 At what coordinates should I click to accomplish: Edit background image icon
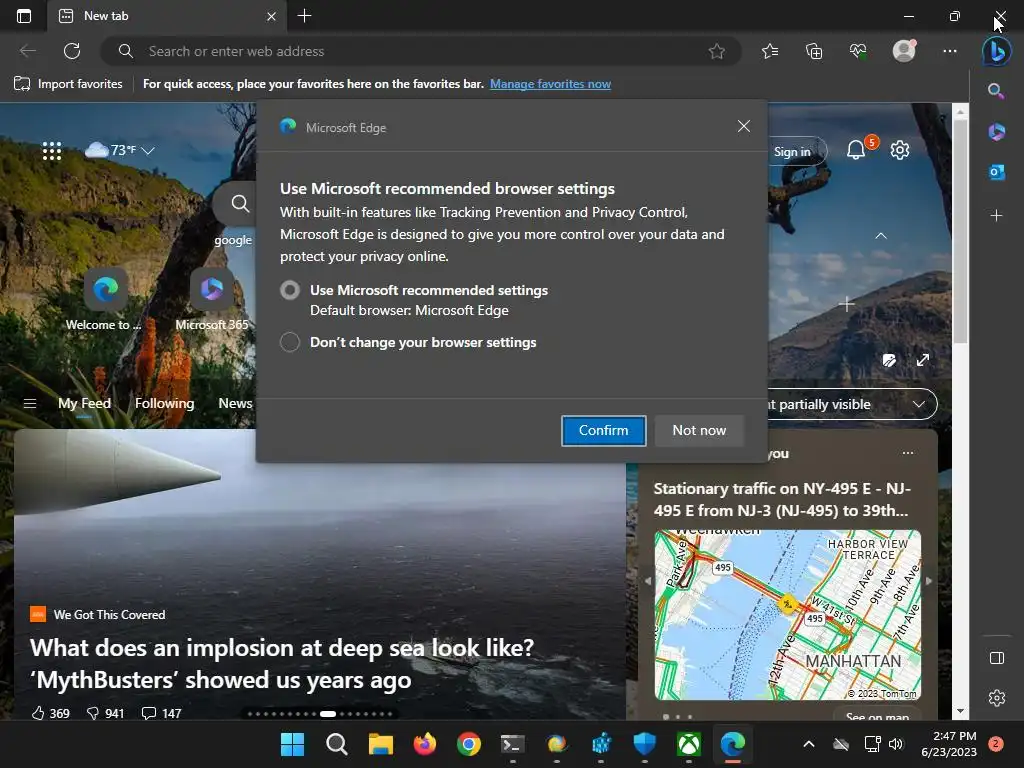[x=889, y=360]
